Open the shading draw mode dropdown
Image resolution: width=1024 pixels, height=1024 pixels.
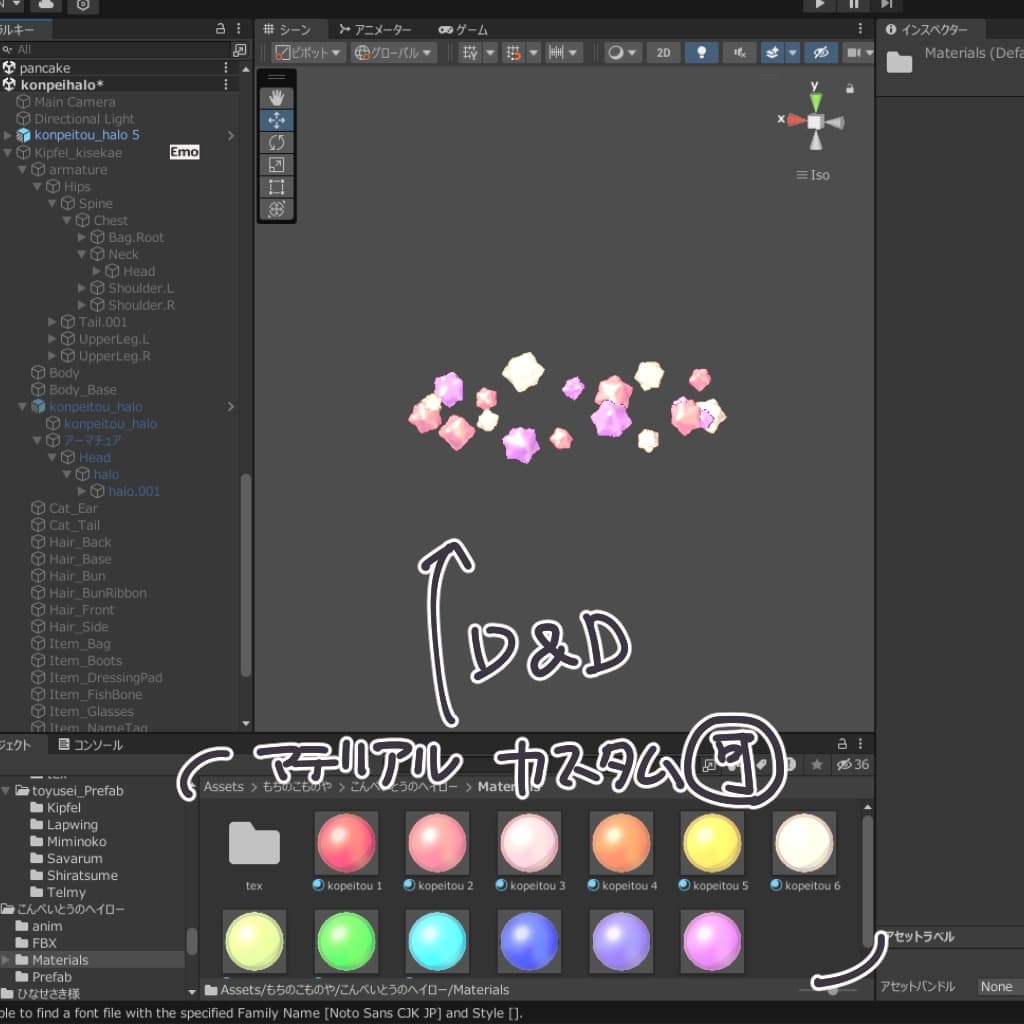coord(622,53)
